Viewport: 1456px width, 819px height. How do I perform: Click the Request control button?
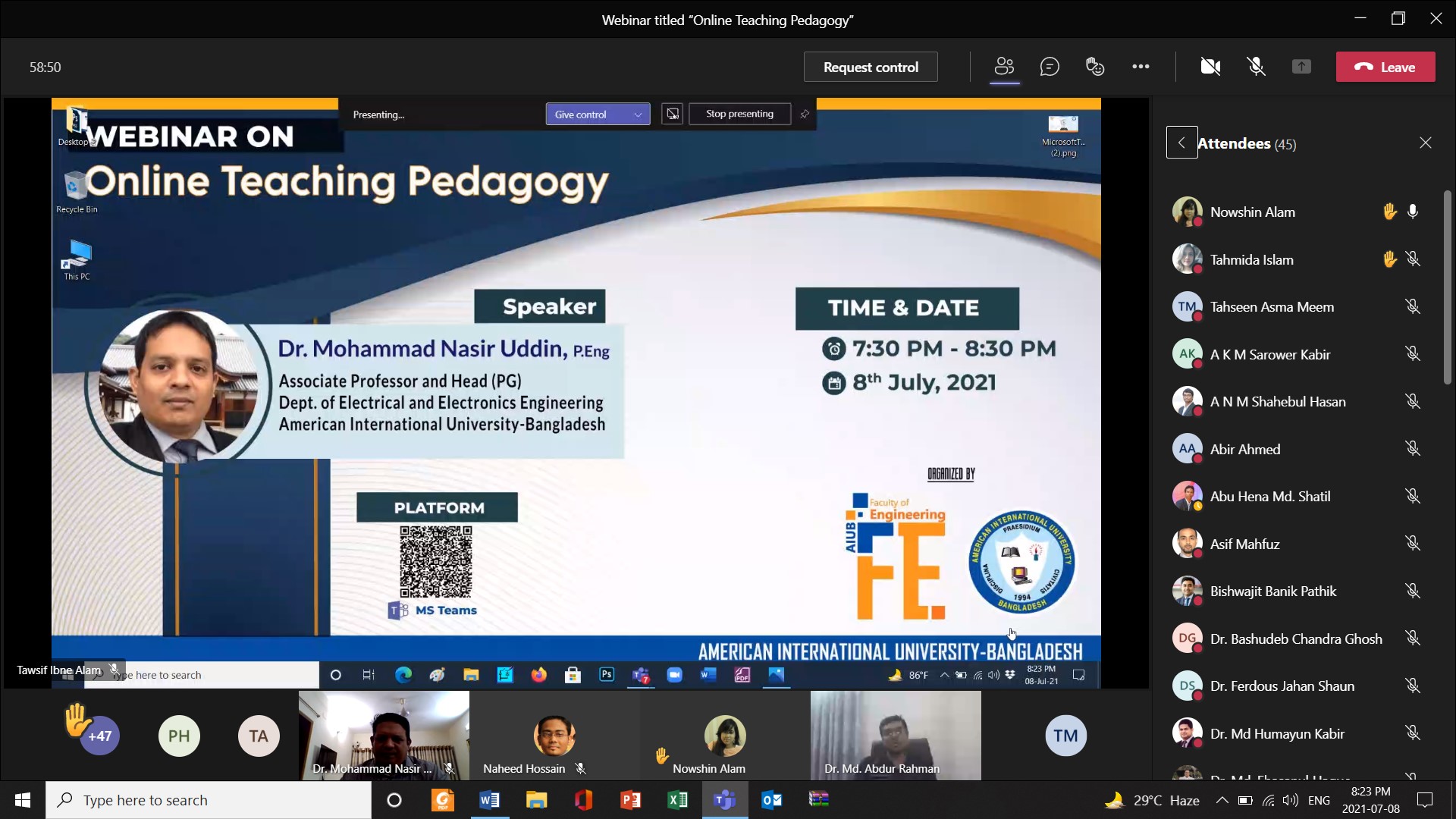(871, 67)
